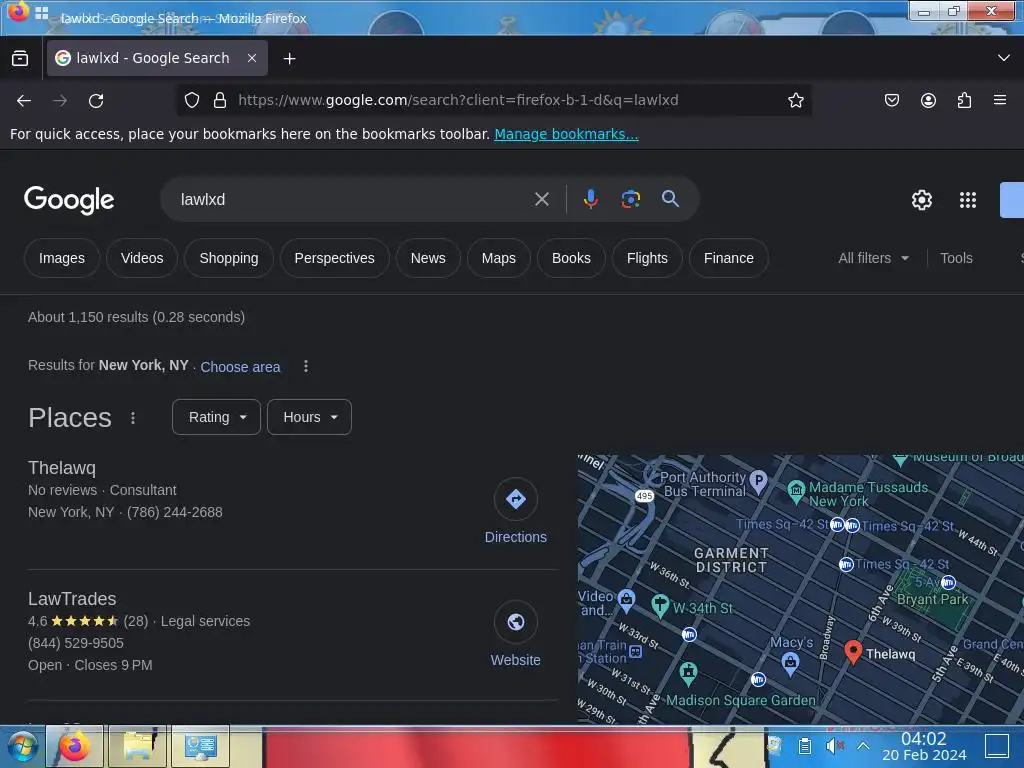The width and height of the screenshot is (1024, 768).
Task: Open Firefox account menu
Action: pos(928,100)
